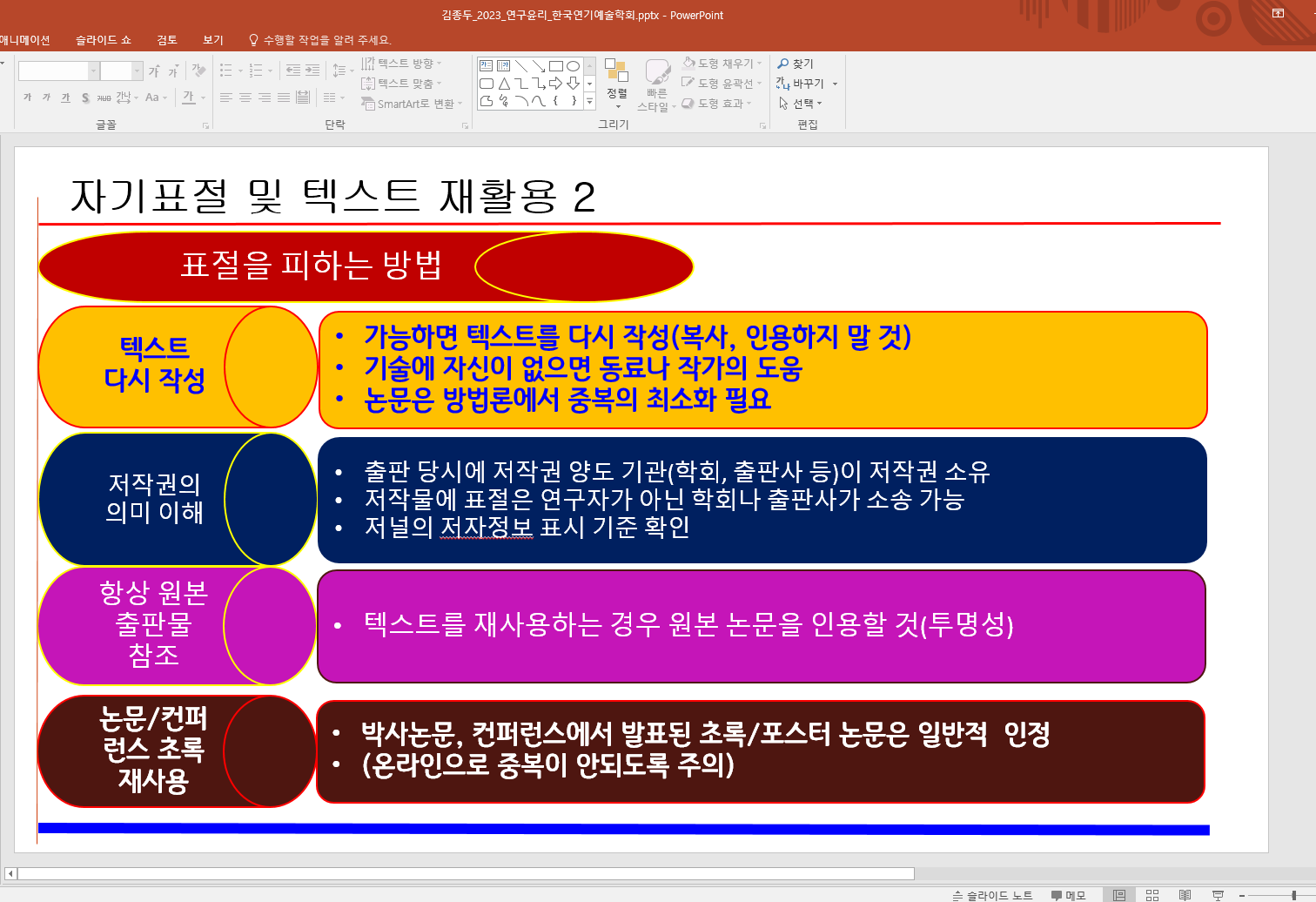Select the down block arrow shape
Viewport: 1316px width, 902px height.
pyautogui.click(x=573, y=84)
